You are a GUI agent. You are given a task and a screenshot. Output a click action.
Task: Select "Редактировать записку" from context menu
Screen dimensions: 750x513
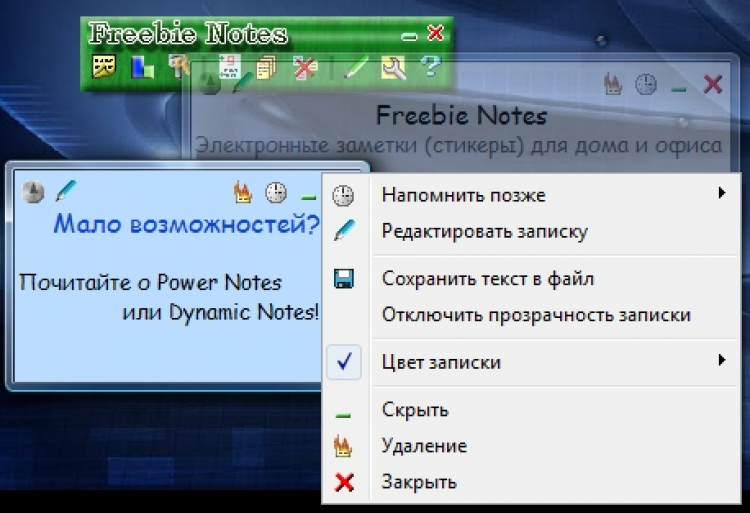484,232
